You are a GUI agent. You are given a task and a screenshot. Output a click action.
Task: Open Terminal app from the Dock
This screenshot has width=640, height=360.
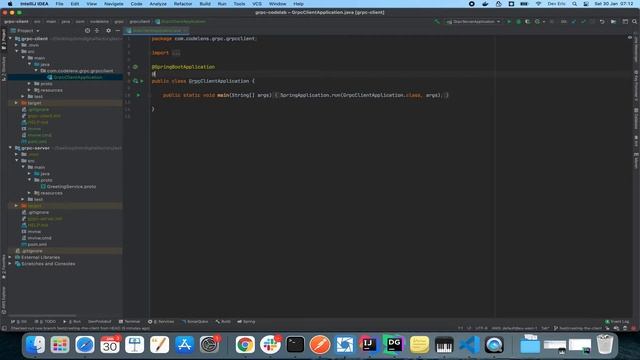tap(295, 345)
